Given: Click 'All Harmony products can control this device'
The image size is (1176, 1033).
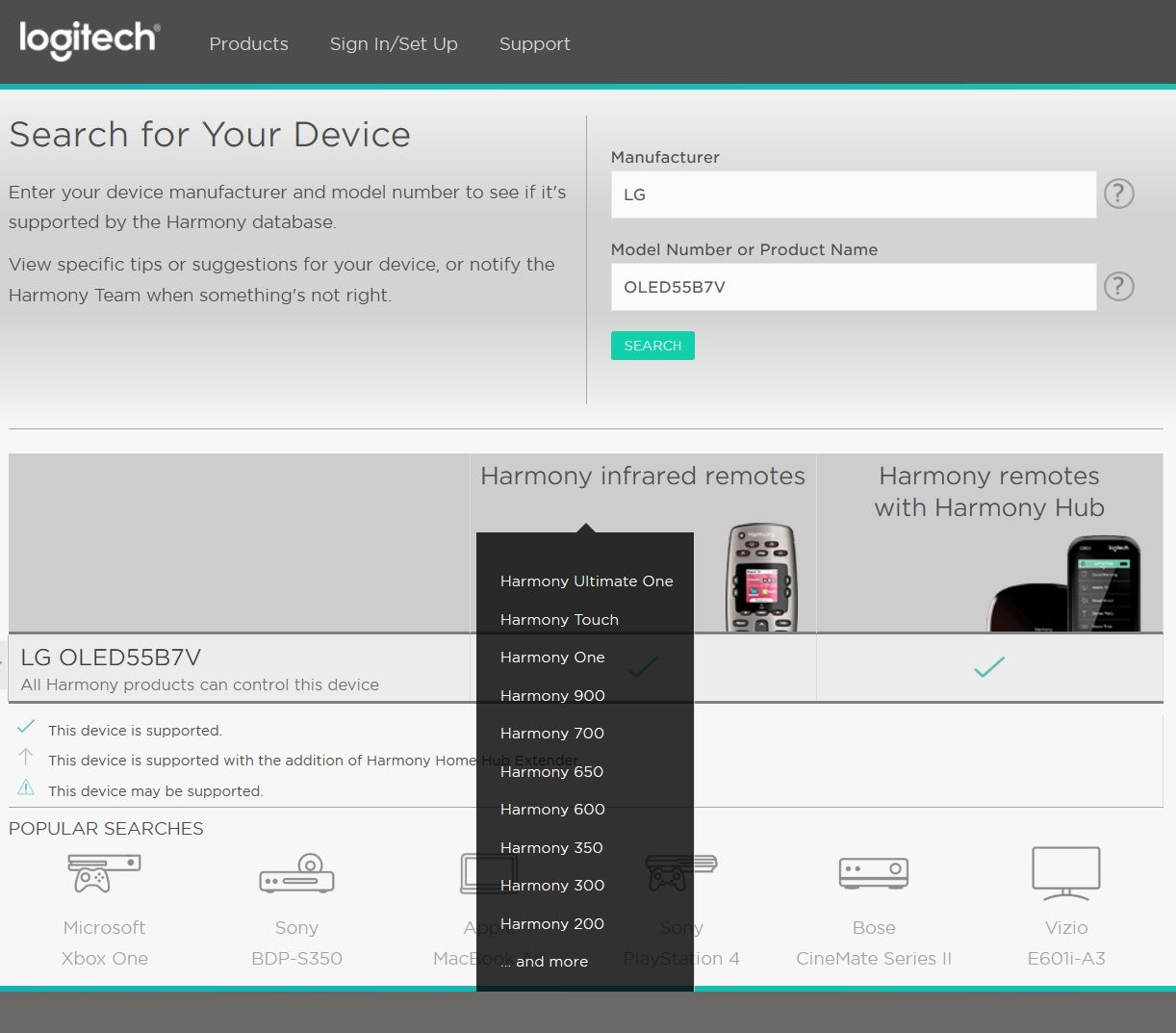Looking at the screenshot, I should [x=200, y=685].
